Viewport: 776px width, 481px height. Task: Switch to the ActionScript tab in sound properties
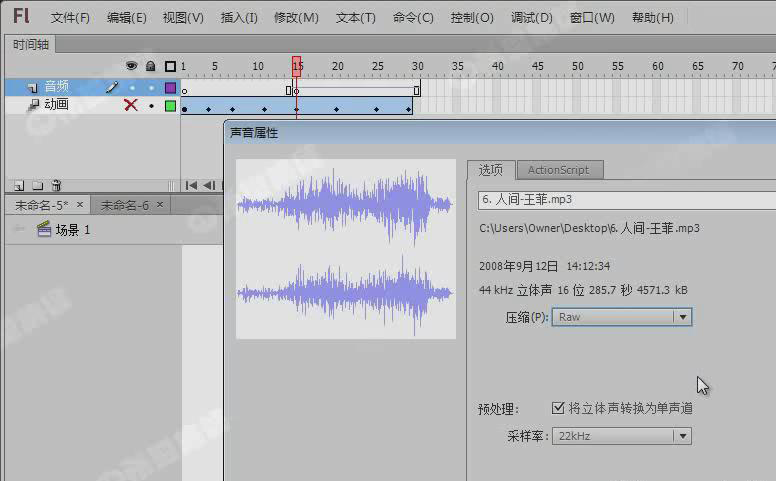(x=558, y=170)
